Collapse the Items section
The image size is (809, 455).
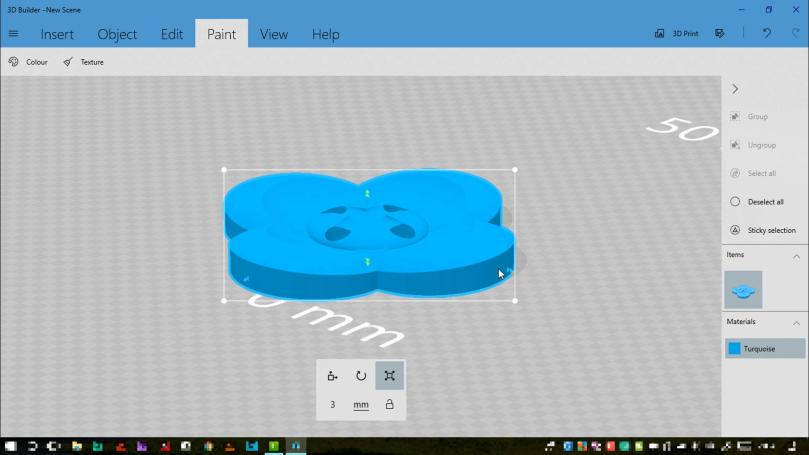(x=796, y=256)
